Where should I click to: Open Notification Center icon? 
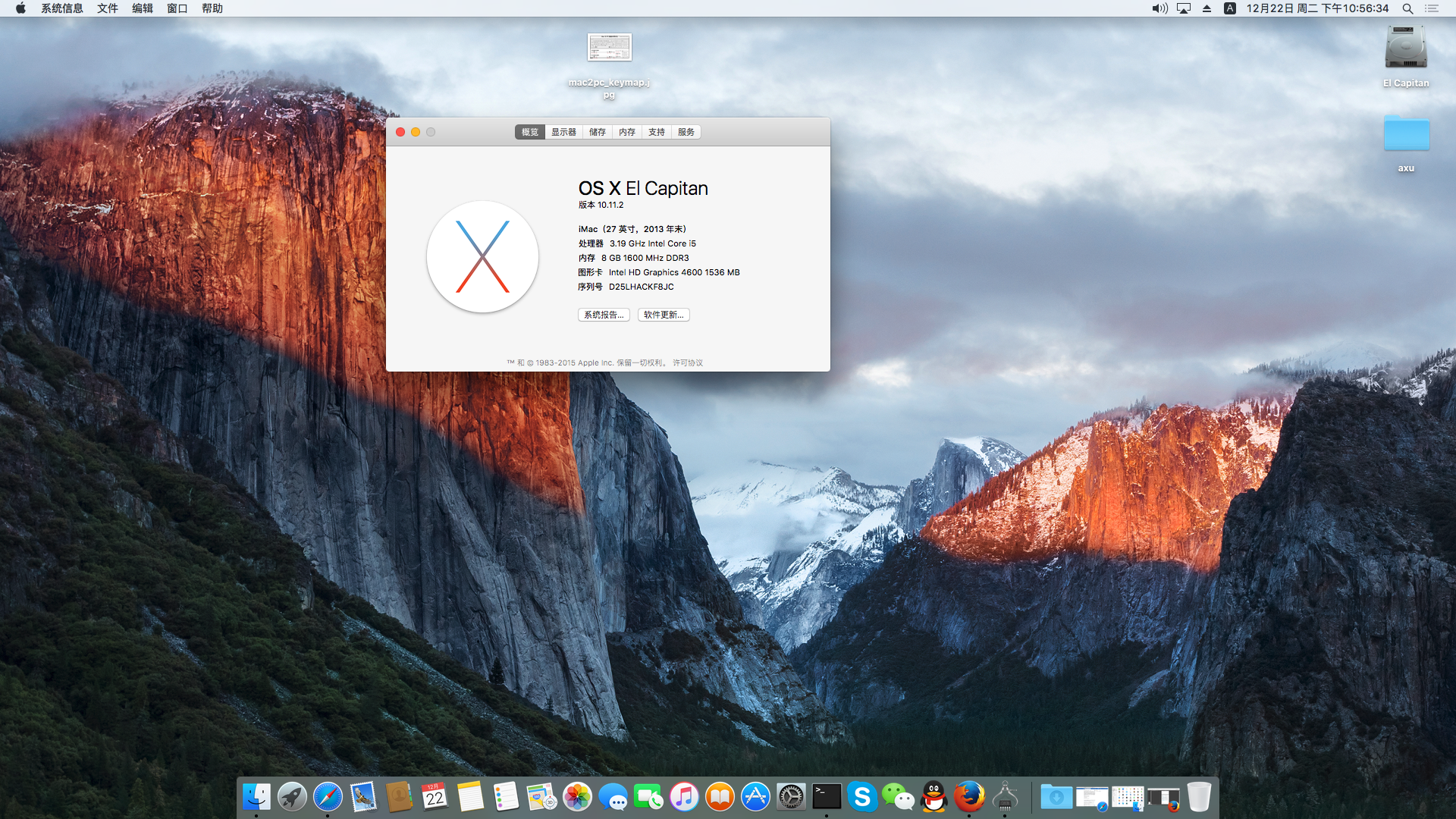(1432, 8)
